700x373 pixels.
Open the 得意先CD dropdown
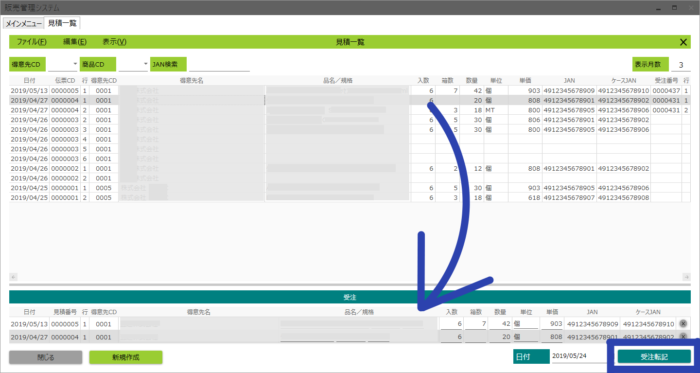tap(75, 65)
